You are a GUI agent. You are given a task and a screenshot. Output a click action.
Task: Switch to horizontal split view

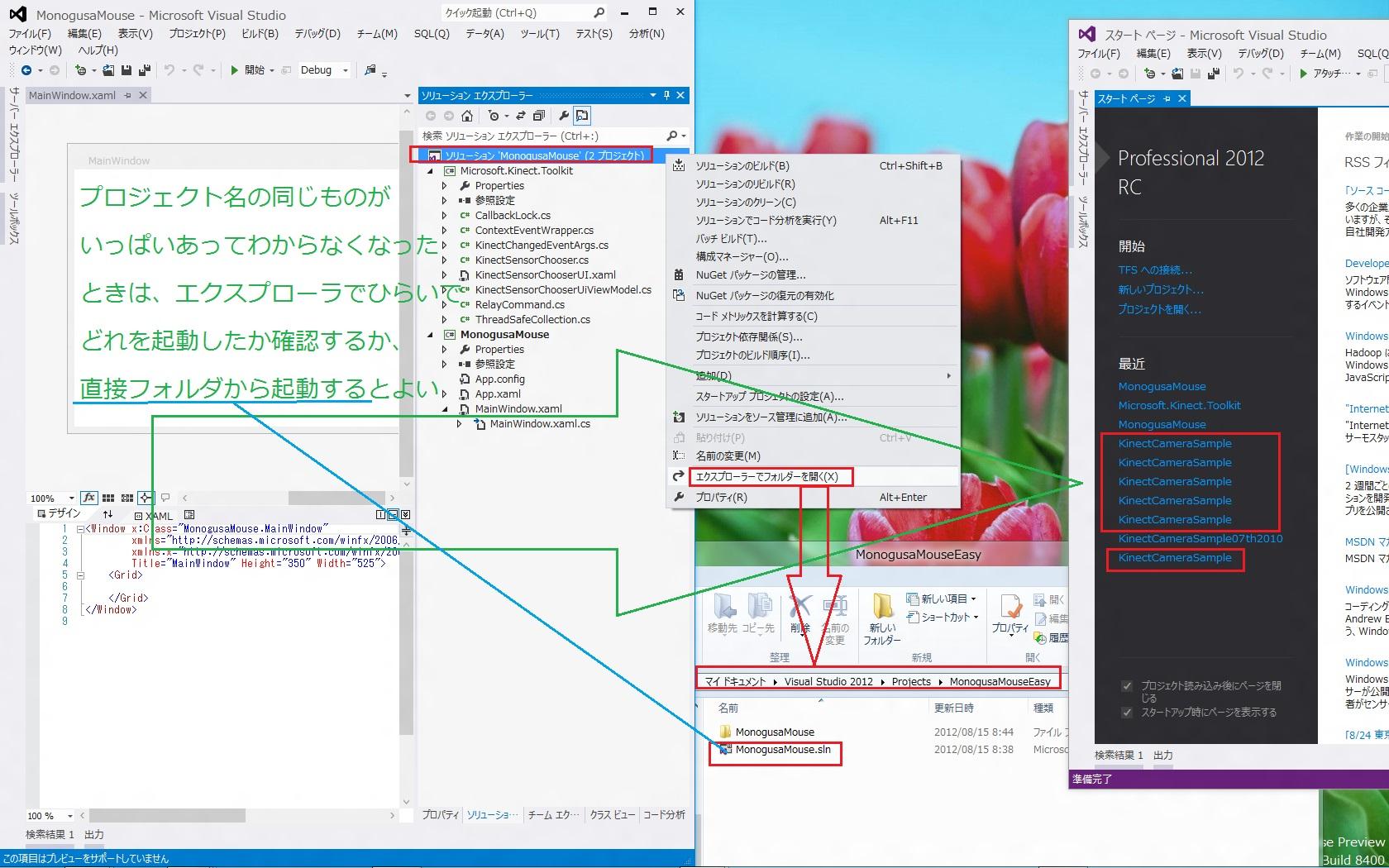(x=393, y=514)
